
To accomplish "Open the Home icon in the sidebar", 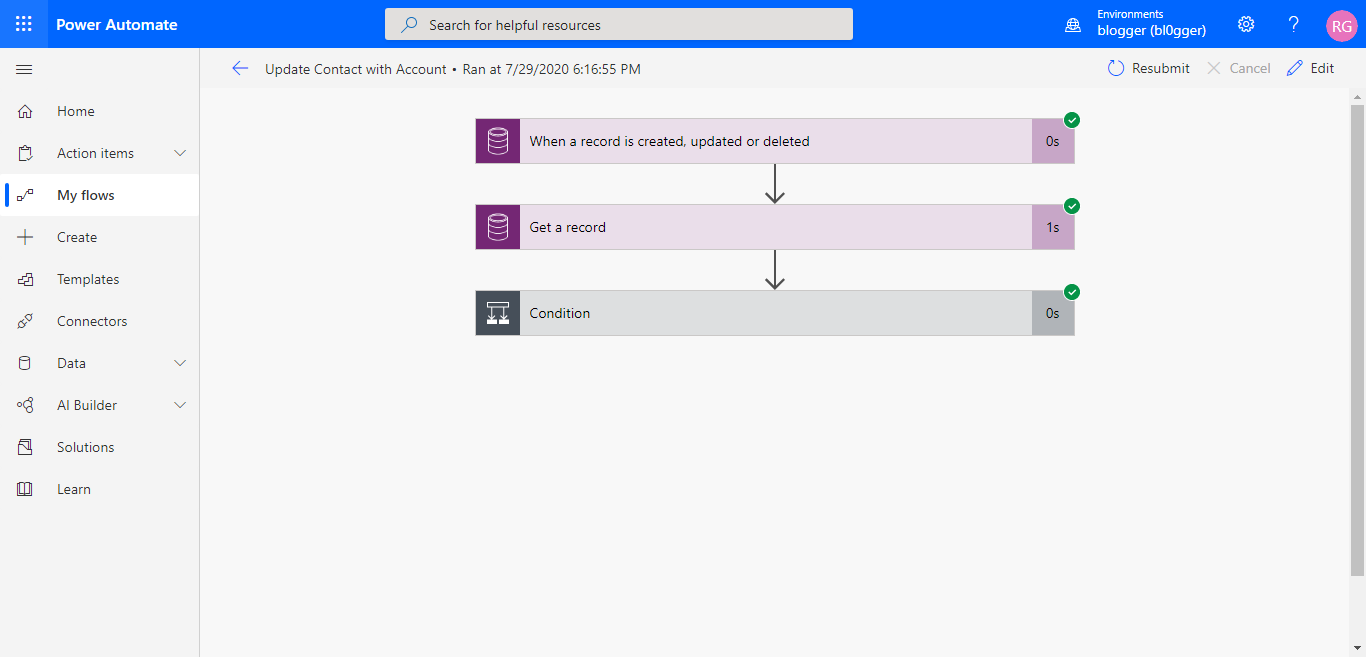I will [24, 111].
